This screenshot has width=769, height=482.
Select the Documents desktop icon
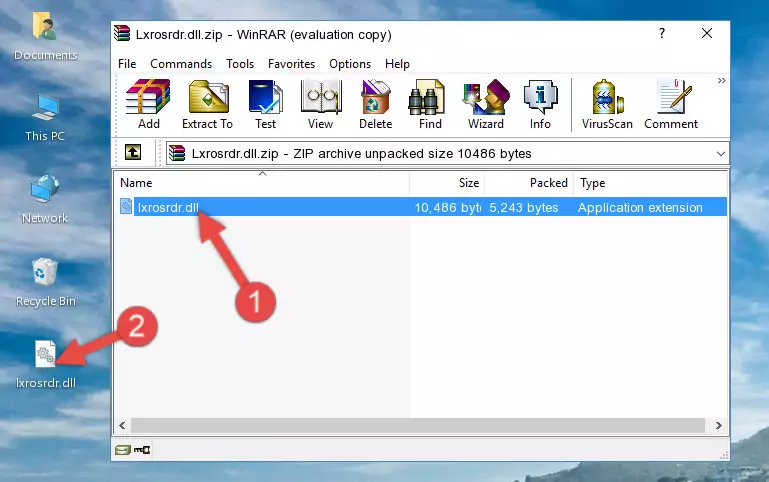click(45, 37)
